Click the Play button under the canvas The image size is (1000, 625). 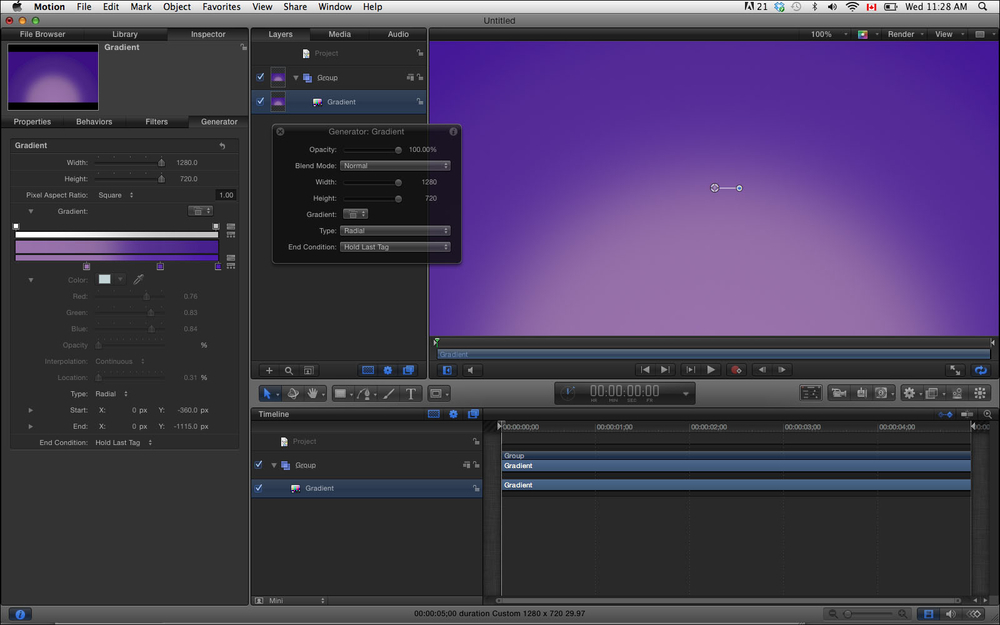tap(711, 370)
